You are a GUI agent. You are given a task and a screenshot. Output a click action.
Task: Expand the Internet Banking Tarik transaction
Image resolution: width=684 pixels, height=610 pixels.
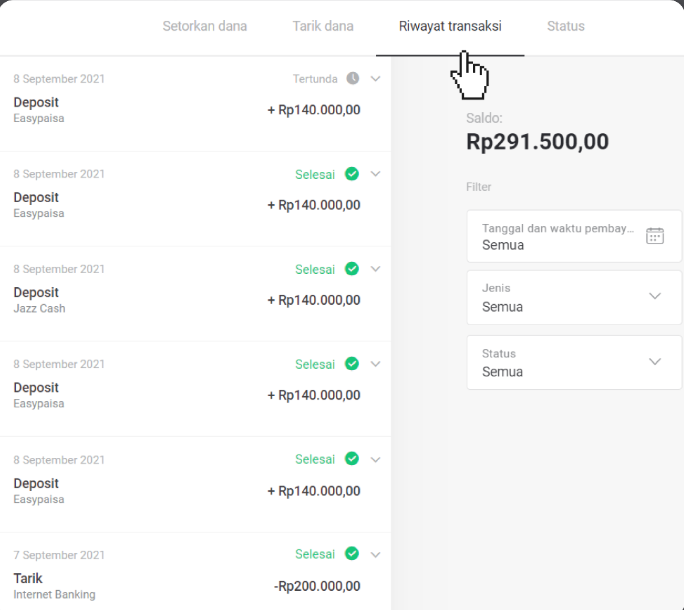(376, 554)
